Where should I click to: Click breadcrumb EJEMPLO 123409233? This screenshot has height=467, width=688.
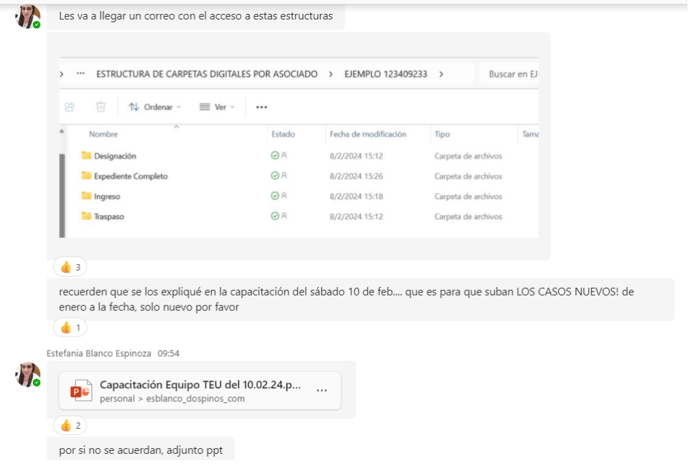[x=385, y=74]
